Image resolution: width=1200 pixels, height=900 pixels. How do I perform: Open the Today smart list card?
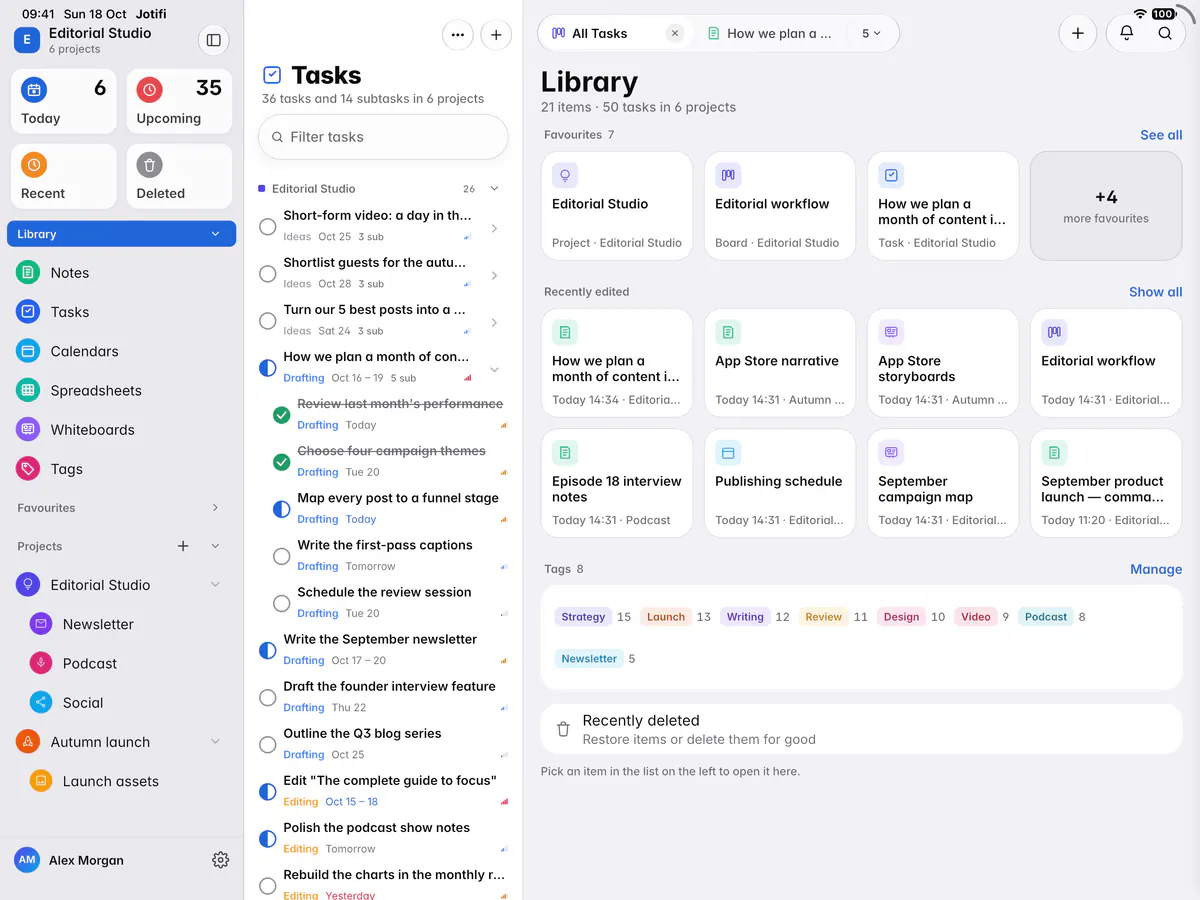pyautogui.click(x=64, y=101)
